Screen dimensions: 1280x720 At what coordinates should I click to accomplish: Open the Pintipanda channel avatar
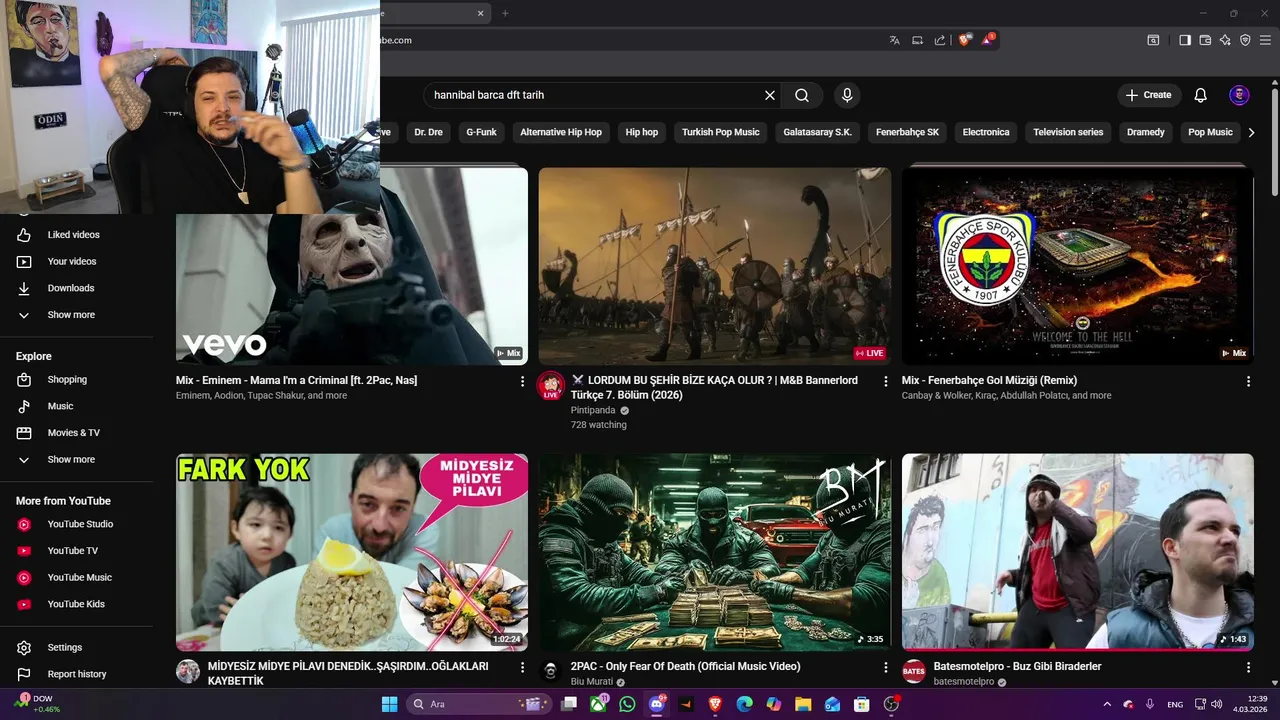[x=550, y=386]
